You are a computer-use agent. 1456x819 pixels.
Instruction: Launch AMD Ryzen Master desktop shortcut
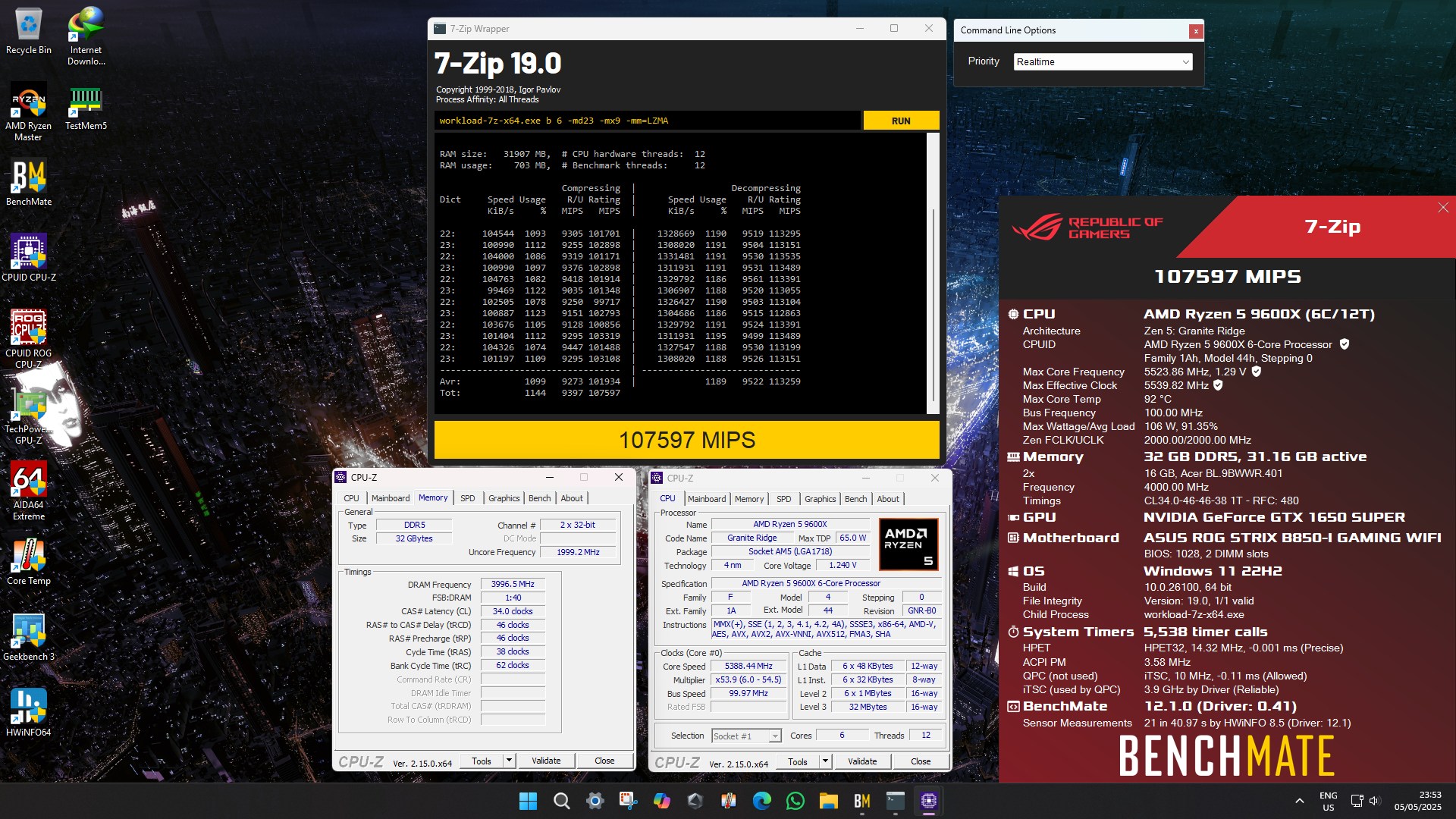tap(28, 112)
